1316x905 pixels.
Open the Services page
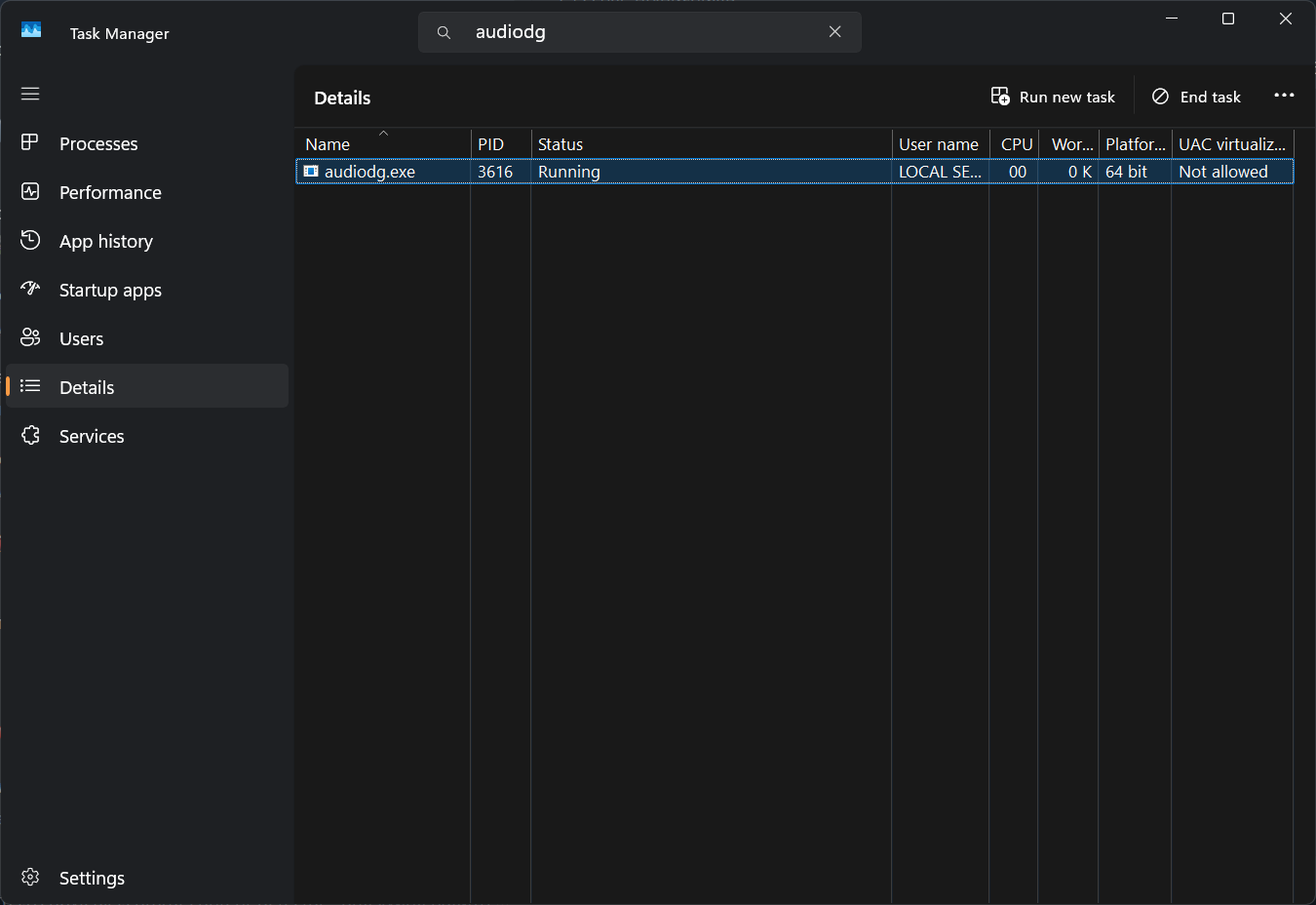[x=91, y=436]
